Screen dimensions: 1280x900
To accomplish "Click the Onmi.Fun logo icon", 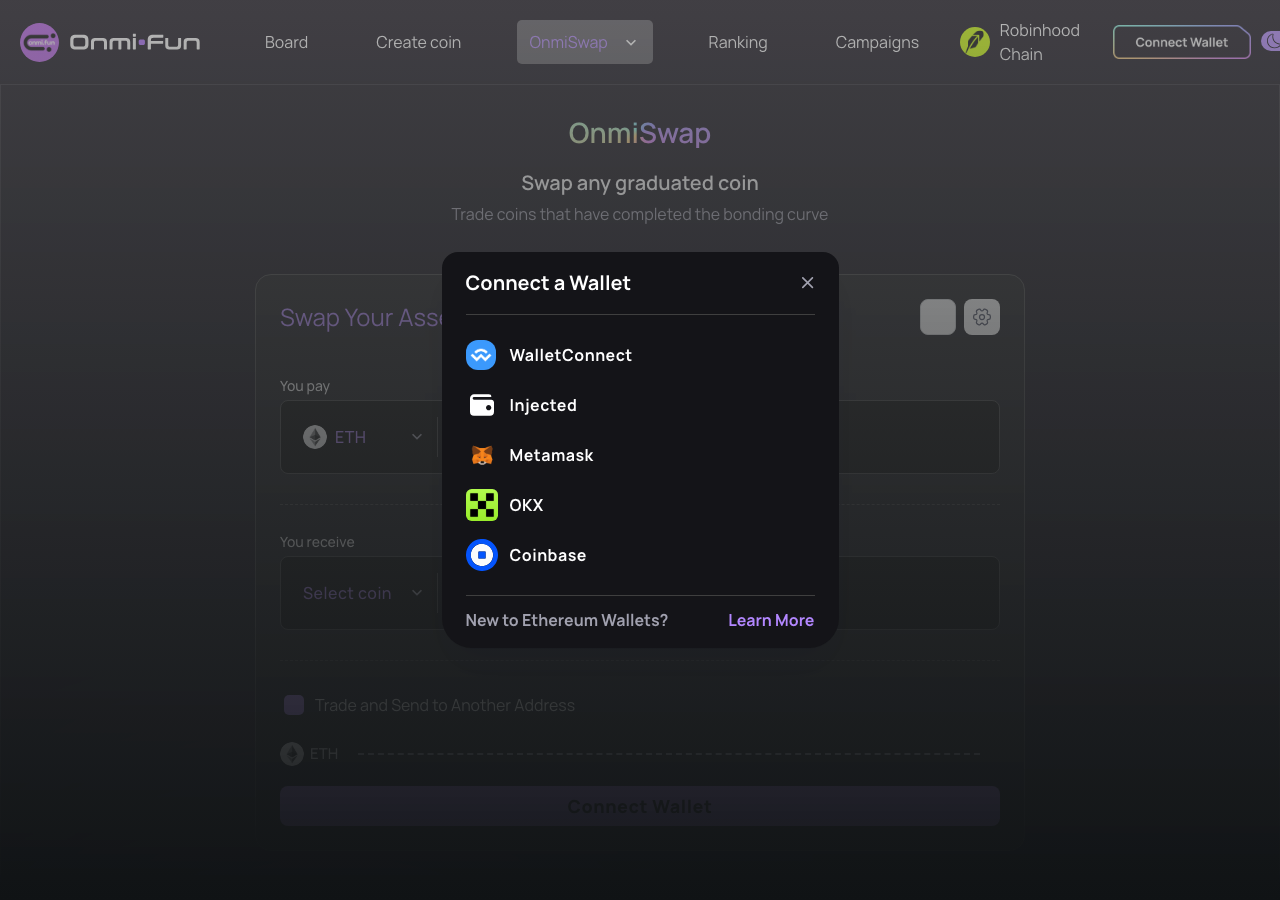I will (40, 42).
